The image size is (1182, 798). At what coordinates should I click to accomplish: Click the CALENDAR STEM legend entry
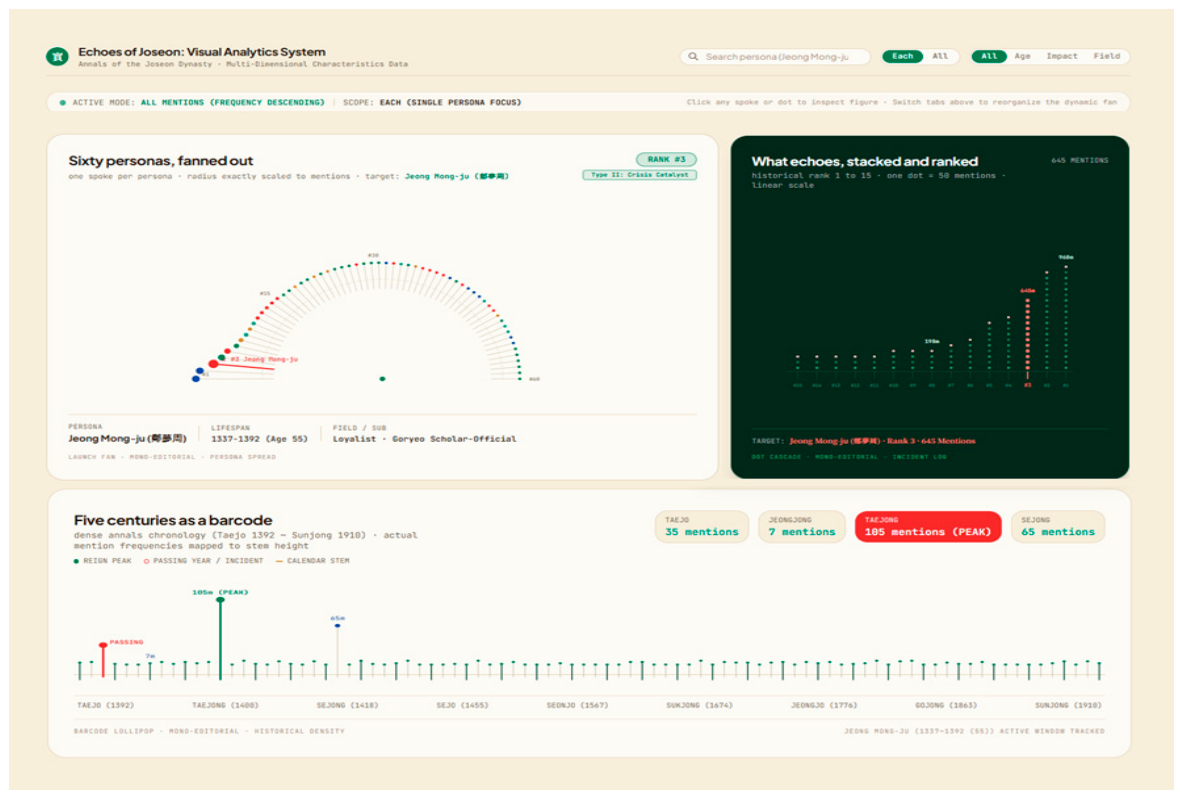tap(312, 561)
